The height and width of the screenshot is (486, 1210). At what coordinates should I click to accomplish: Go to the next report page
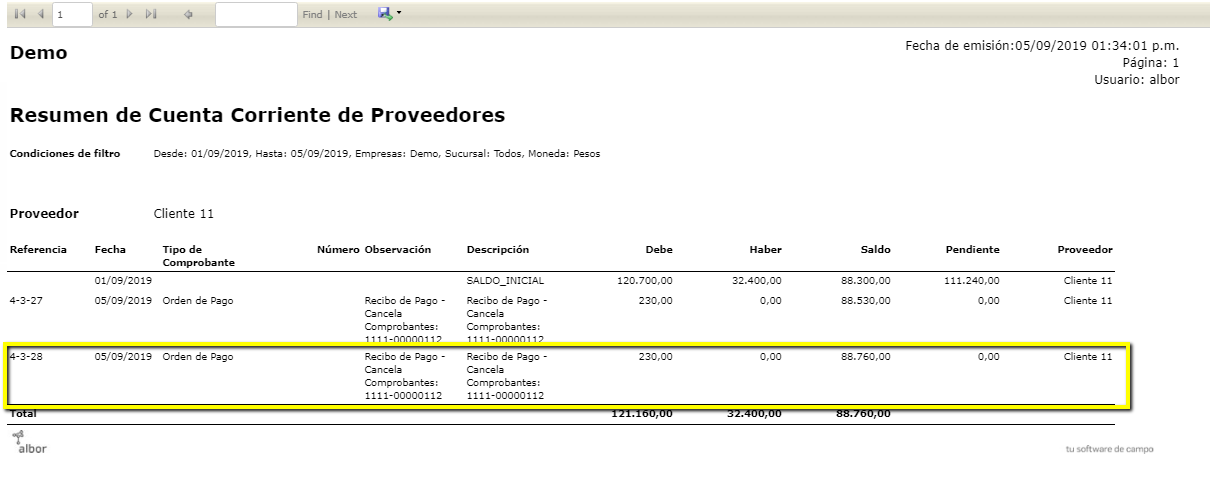(131, 15)
